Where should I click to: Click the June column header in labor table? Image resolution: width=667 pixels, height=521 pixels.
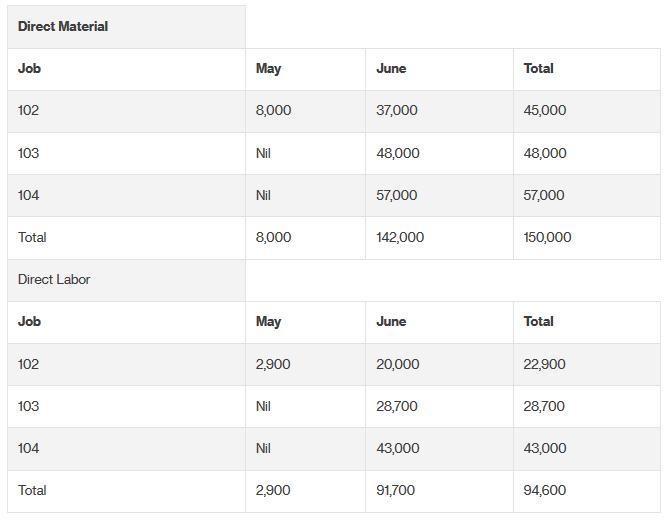pos(391,322)
